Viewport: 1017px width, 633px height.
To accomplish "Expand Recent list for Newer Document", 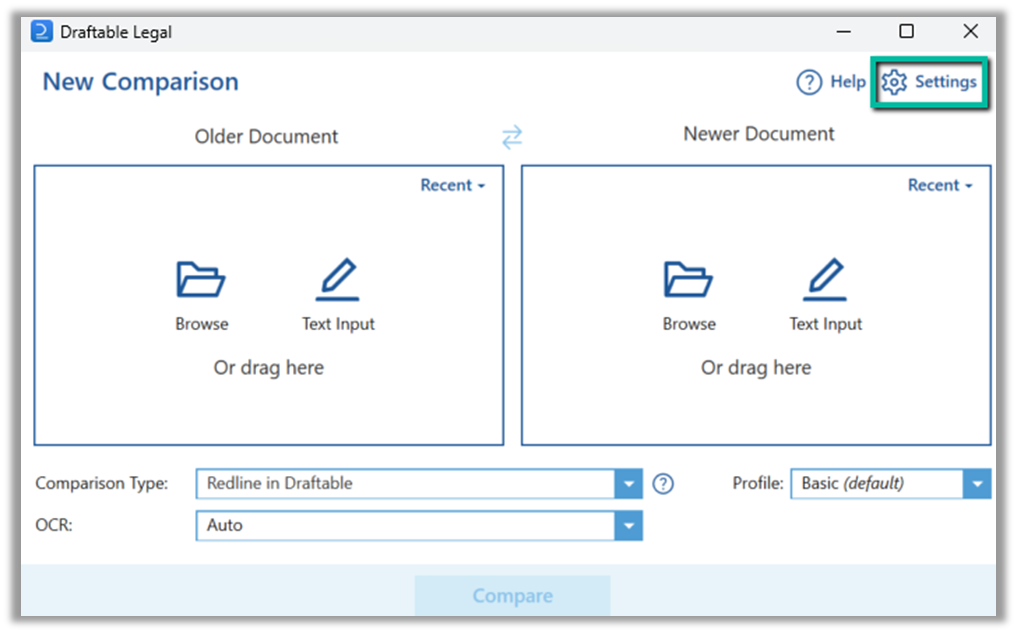I will tap(940, 185).
